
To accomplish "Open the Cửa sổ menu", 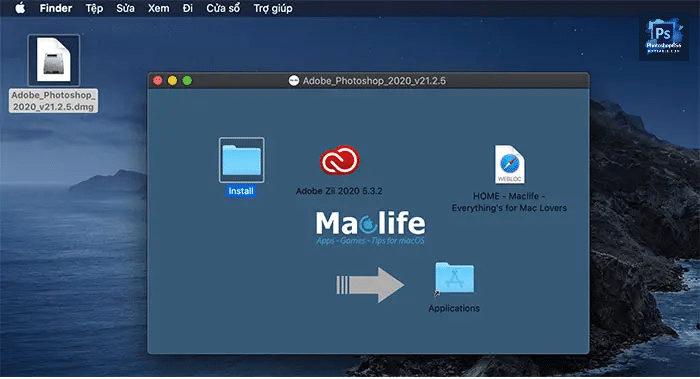I will point(223,8).
